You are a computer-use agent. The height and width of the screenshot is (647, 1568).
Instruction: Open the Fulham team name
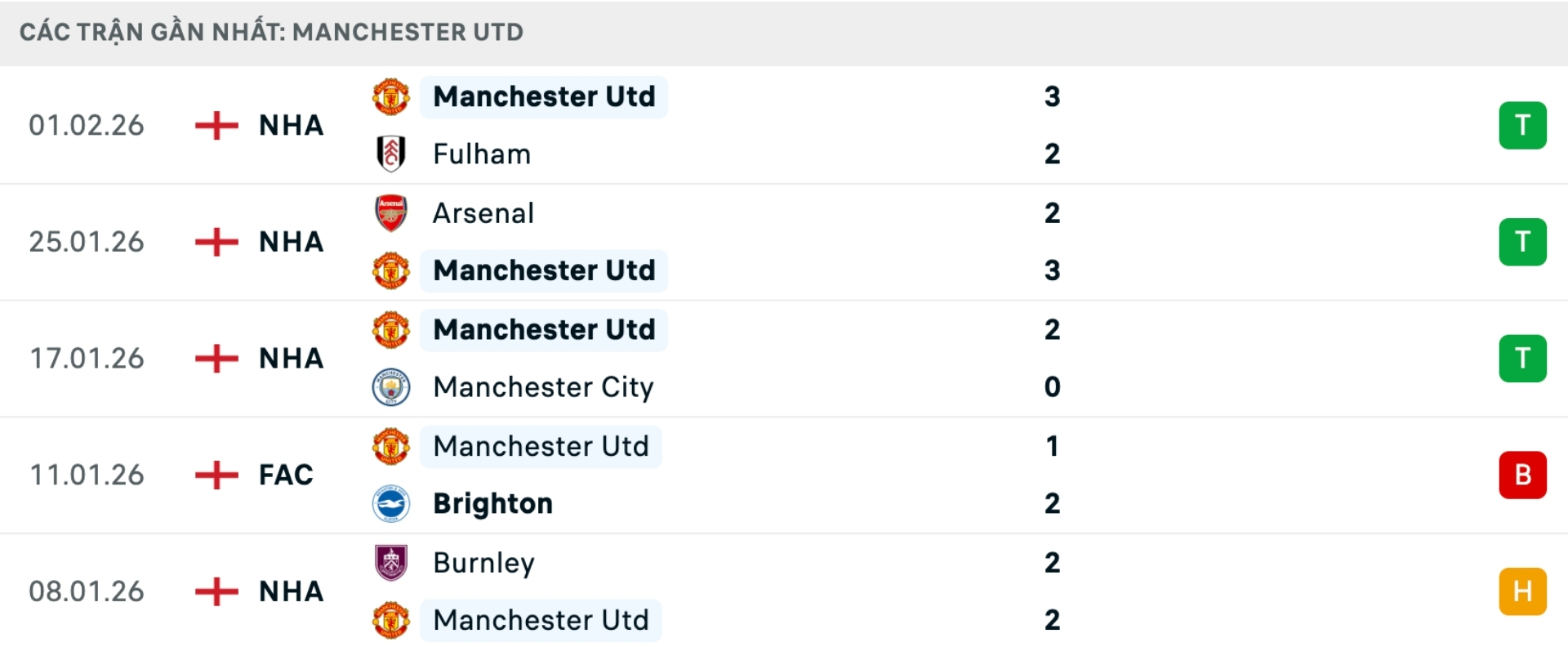pos(481,154)
